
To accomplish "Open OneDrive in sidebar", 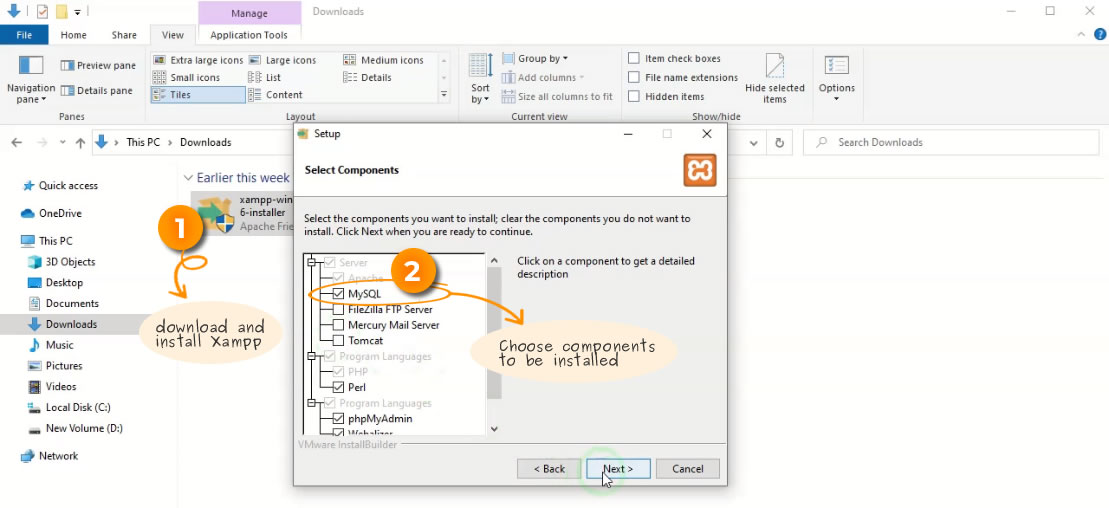I will point(51,213).
